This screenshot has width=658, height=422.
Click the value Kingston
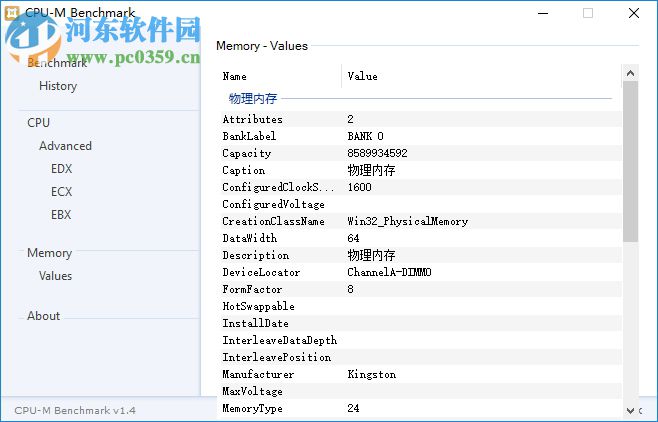[x=372, y=375]
